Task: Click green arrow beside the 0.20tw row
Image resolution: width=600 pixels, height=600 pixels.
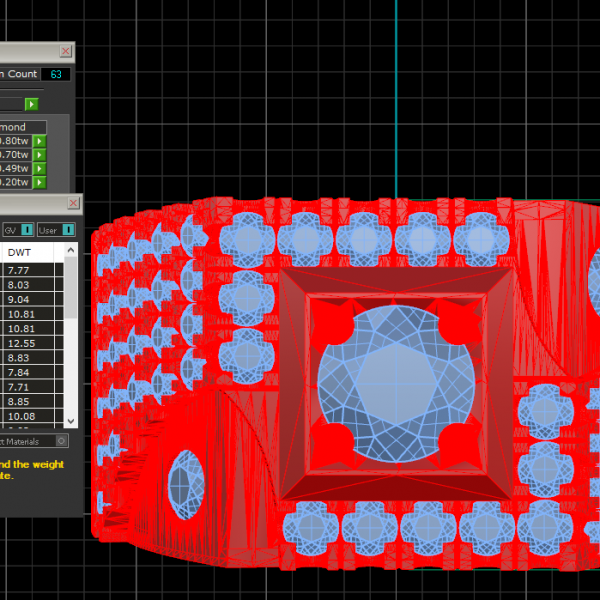Action: 40,182
